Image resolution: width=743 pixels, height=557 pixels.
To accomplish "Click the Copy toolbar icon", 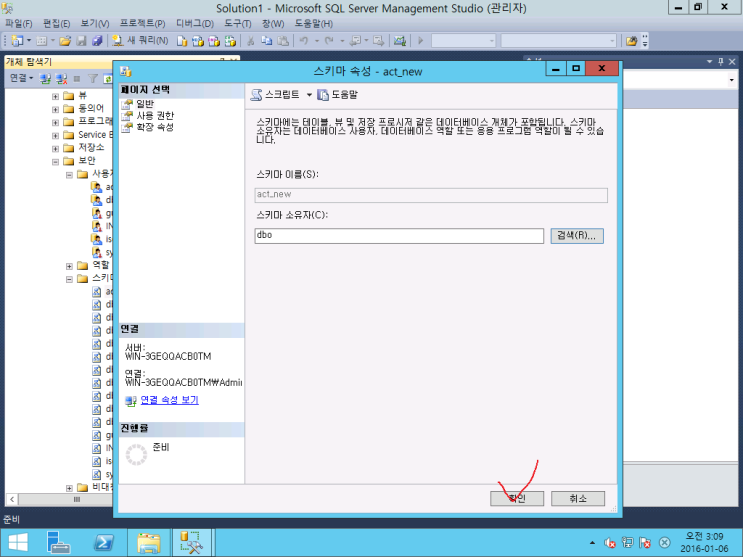I will (267, 41).
